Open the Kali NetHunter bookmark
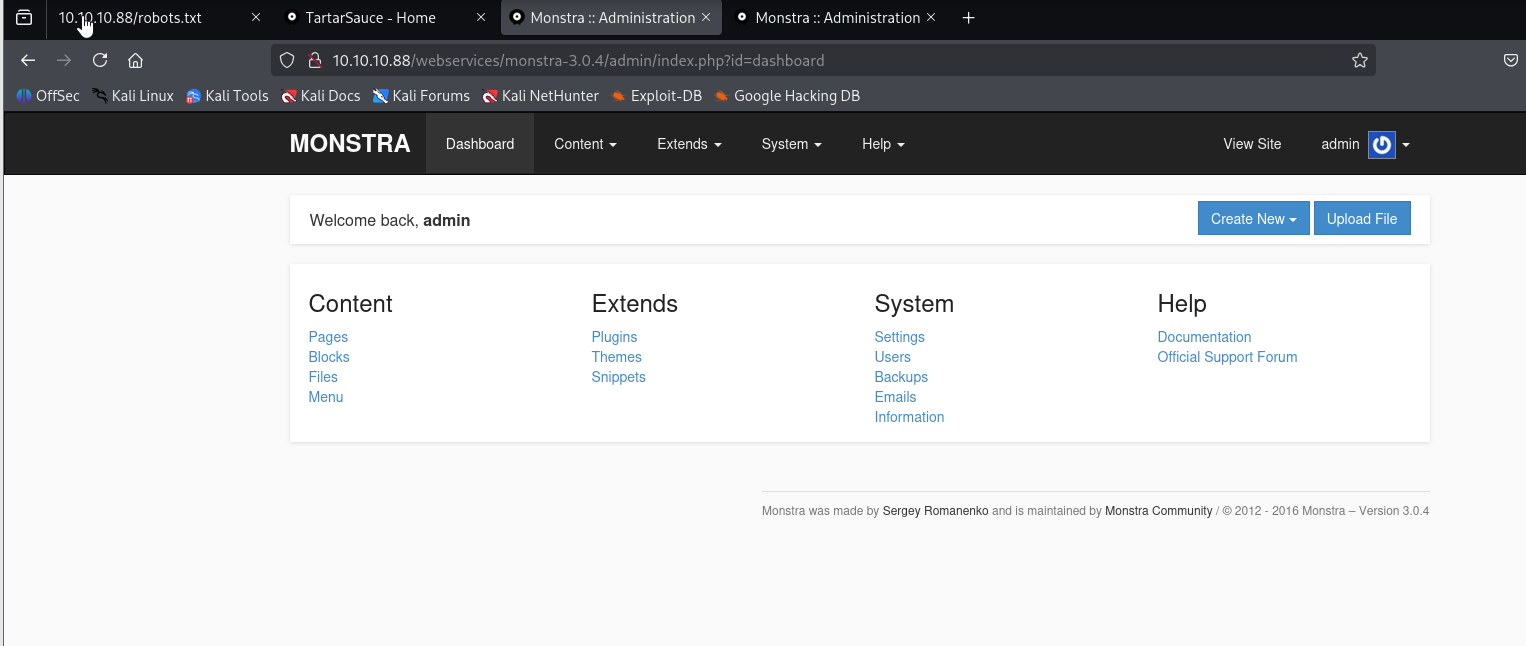 point(540,96)
